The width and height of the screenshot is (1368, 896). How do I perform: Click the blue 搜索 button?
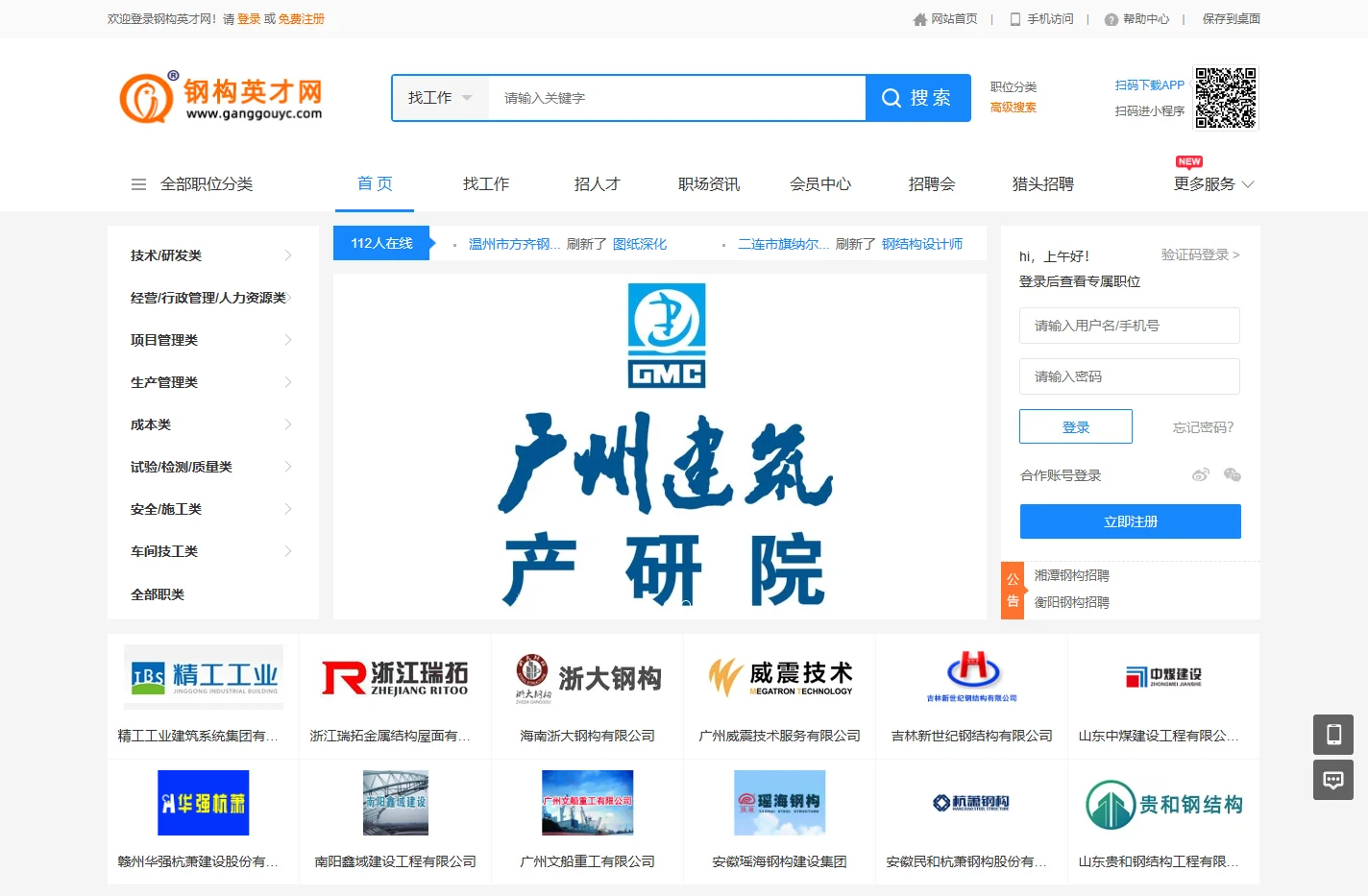(918, 98)
